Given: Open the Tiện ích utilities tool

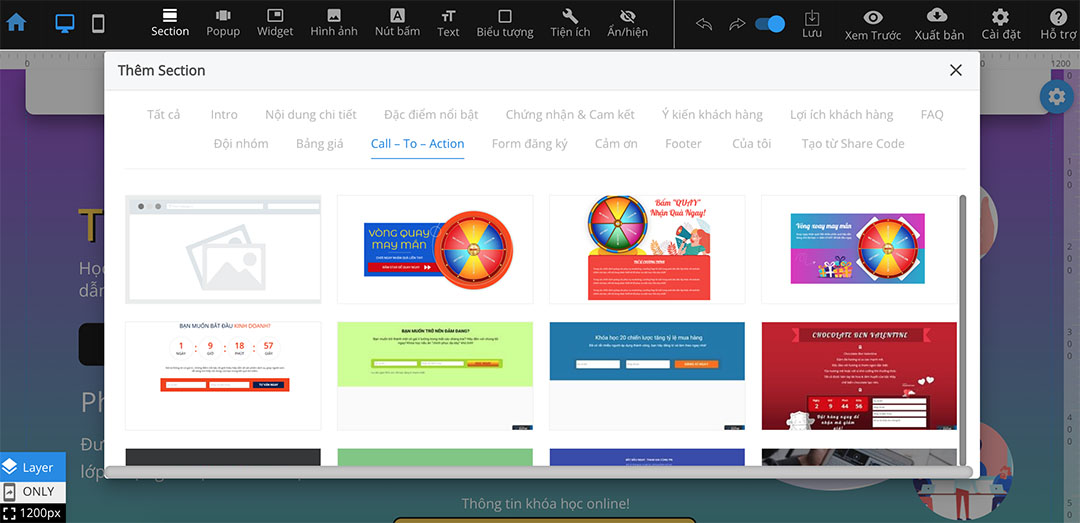Looking at the screenshot, I should pos(570,23).
